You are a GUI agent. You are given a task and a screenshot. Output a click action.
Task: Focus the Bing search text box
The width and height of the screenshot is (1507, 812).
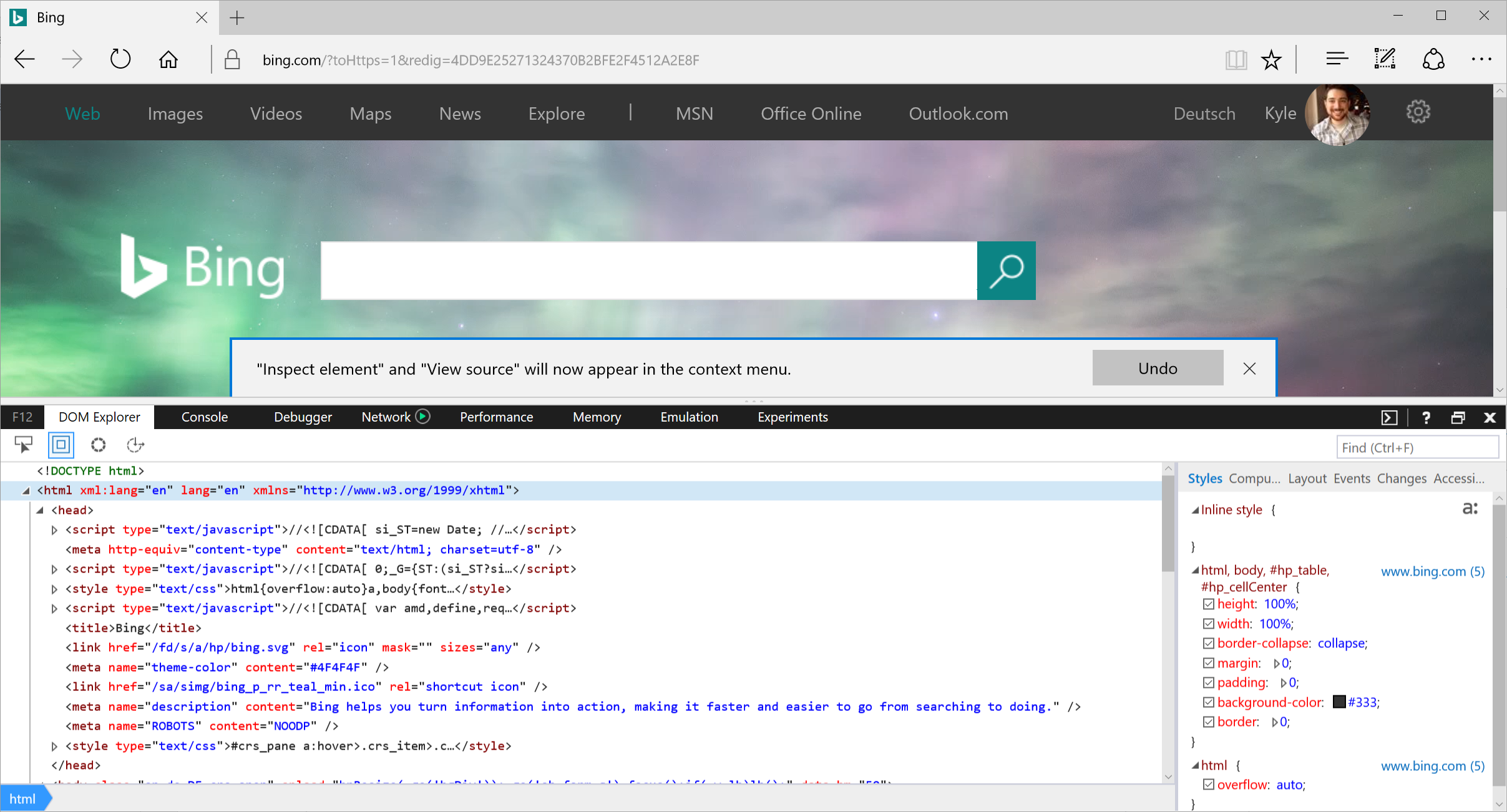[x=649, y=271]
